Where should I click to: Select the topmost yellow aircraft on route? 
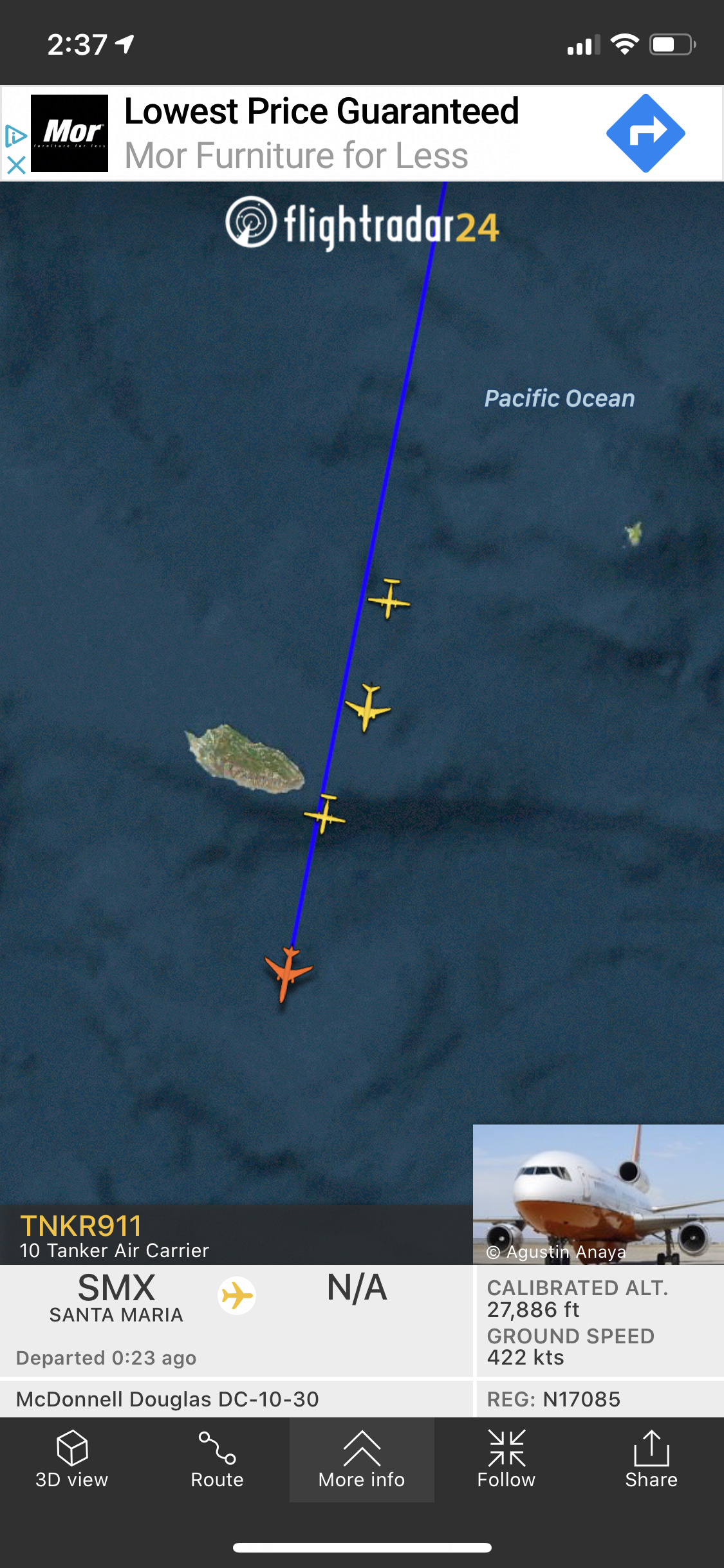tap(389, 599)
